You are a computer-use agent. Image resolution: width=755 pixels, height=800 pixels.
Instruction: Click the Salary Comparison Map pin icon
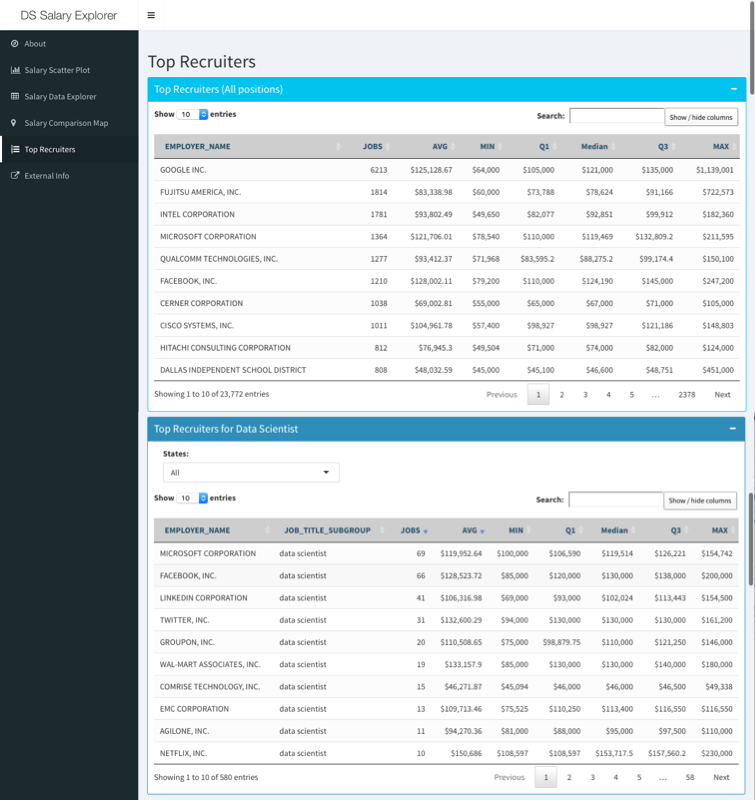coord(14,122)
